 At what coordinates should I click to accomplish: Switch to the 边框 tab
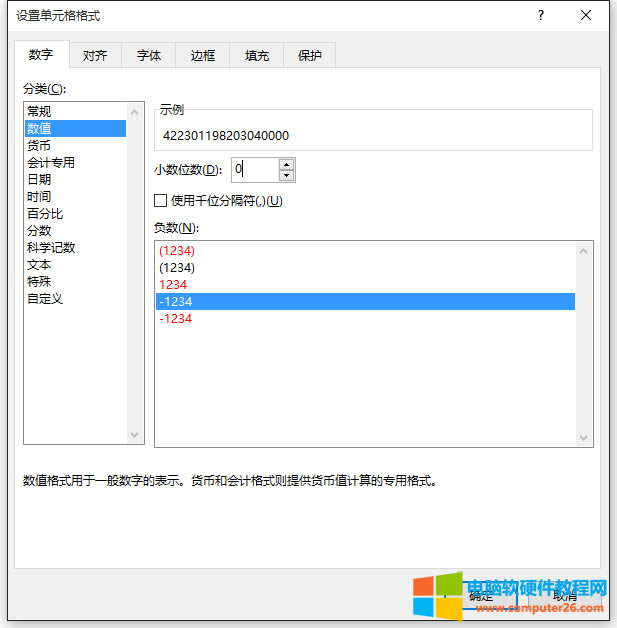click(x=203, y=56)
